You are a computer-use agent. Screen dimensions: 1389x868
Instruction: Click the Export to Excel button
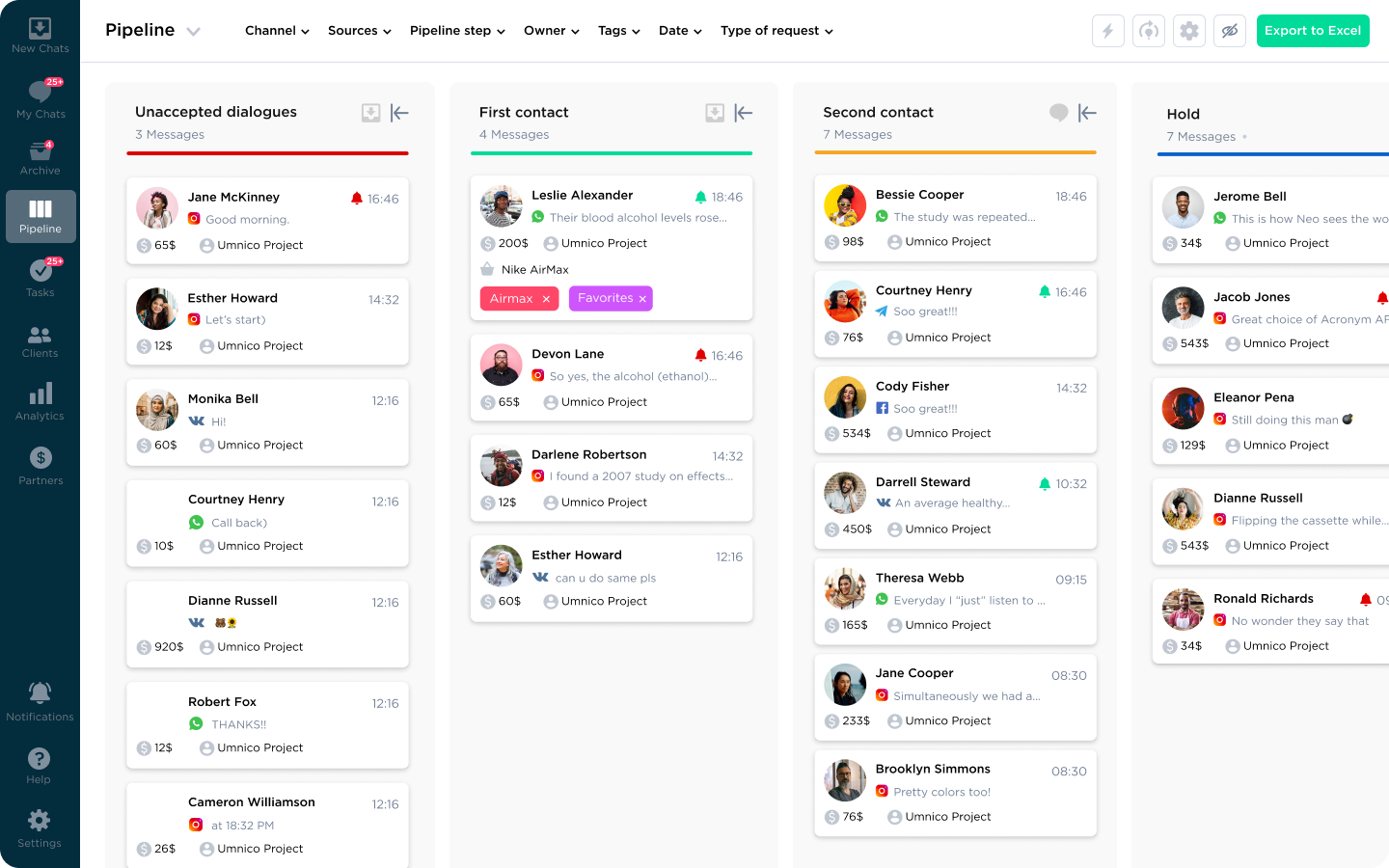pos(1312,31)
